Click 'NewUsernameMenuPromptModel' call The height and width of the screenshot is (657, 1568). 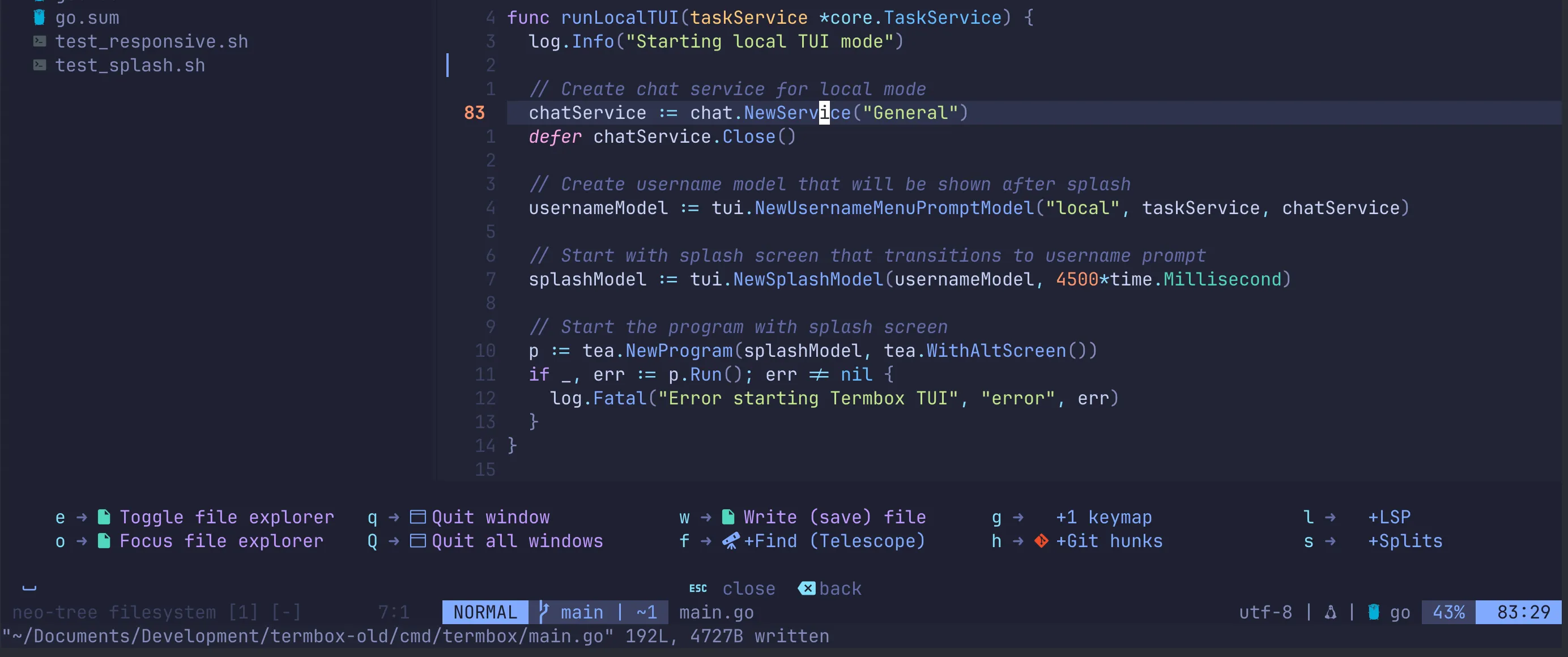(x=894, y=208)
